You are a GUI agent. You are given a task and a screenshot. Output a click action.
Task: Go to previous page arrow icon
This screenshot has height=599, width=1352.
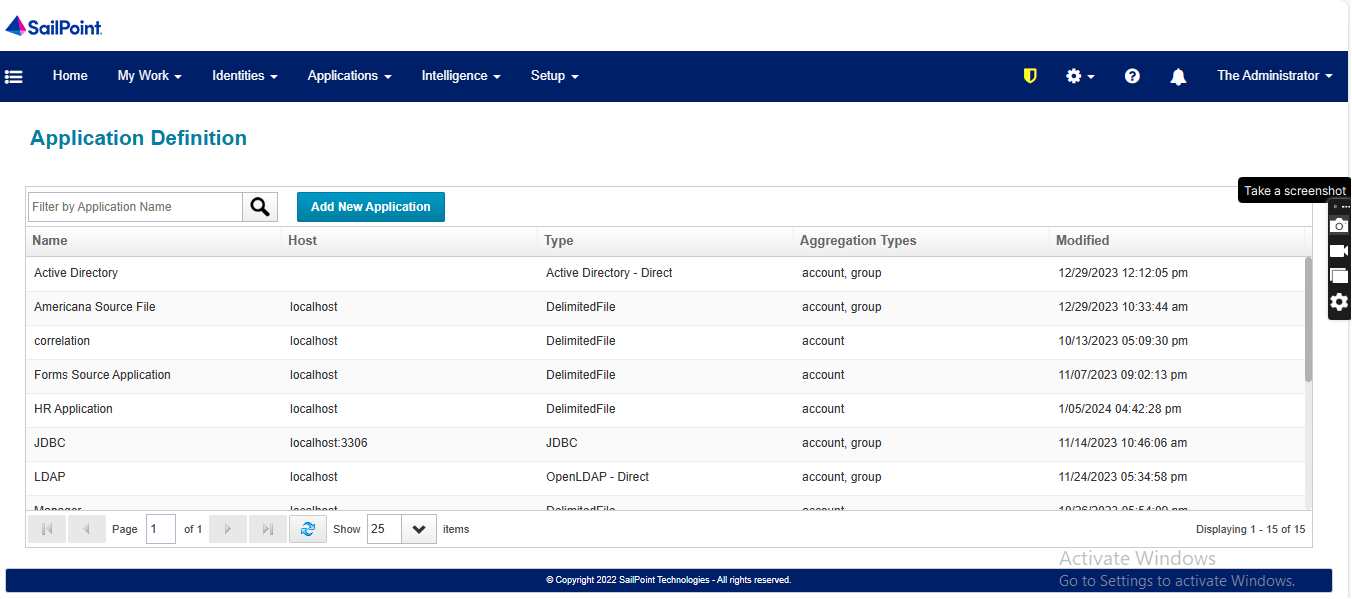click(87, 529)
